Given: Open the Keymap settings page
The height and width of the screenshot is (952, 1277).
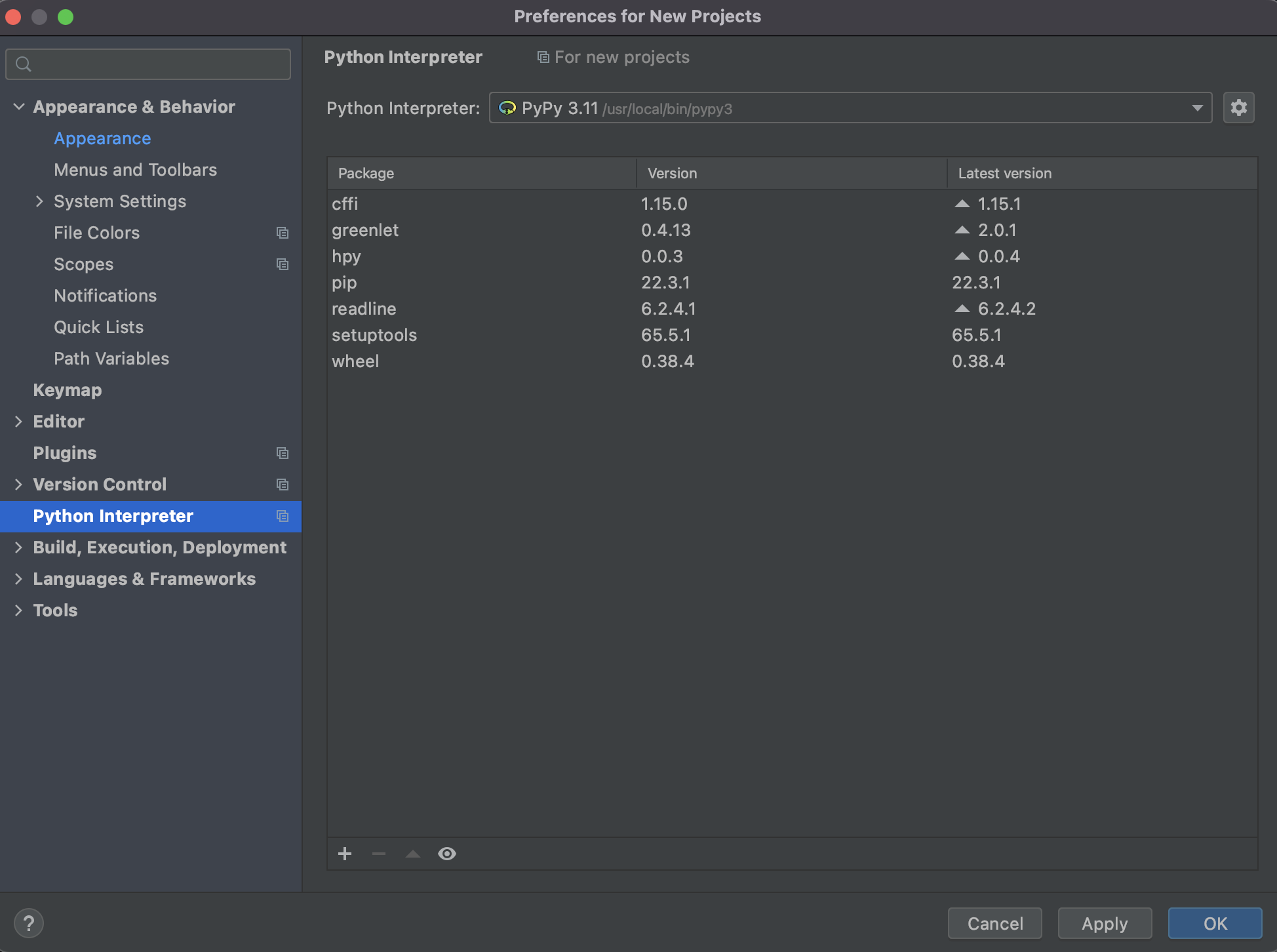Looking at the screenshot, I should 68,390.
